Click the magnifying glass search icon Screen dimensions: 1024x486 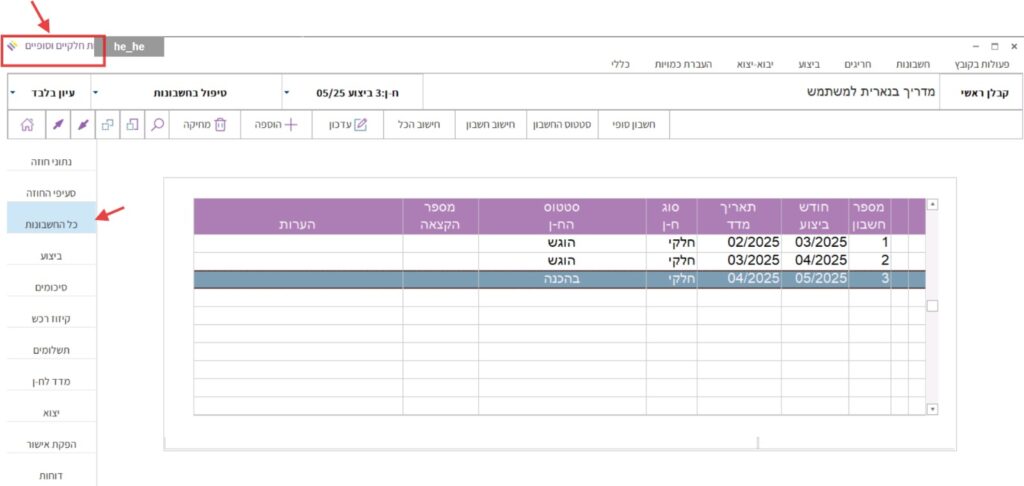(x=158, y=125)
